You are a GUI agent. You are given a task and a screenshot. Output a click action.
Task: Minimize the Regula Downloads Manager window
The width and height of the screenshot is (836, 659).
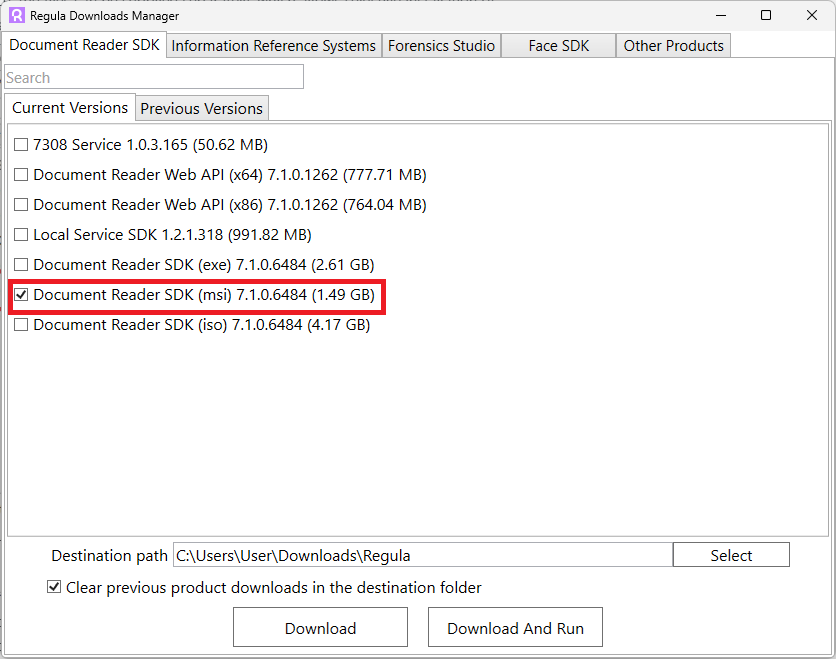tap(721, 15)
